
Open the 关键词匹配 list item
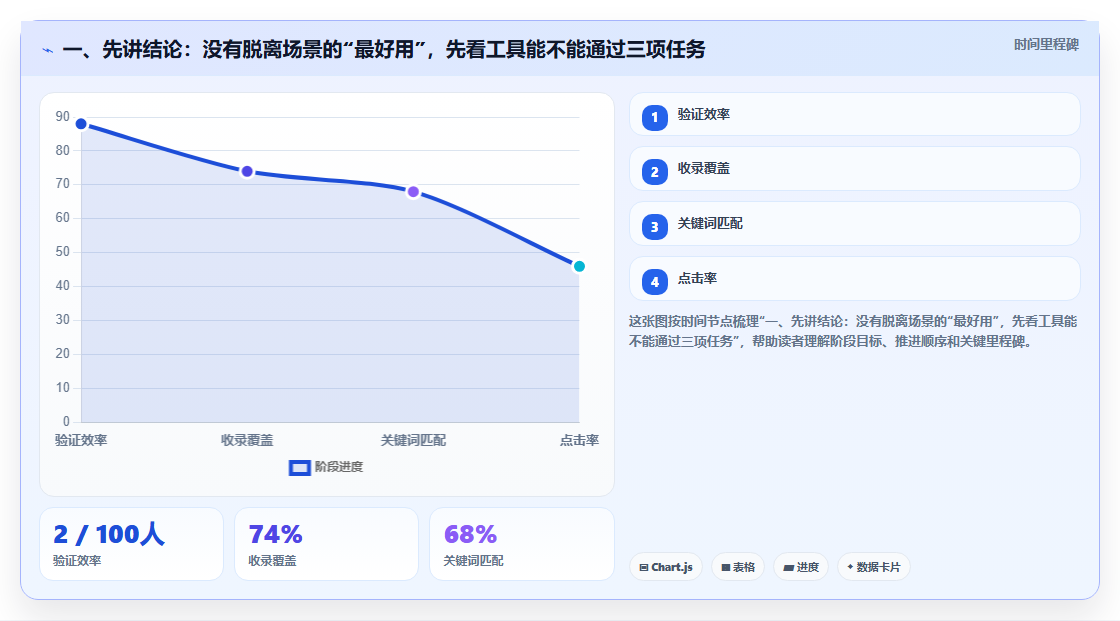[x=854, y=224]
